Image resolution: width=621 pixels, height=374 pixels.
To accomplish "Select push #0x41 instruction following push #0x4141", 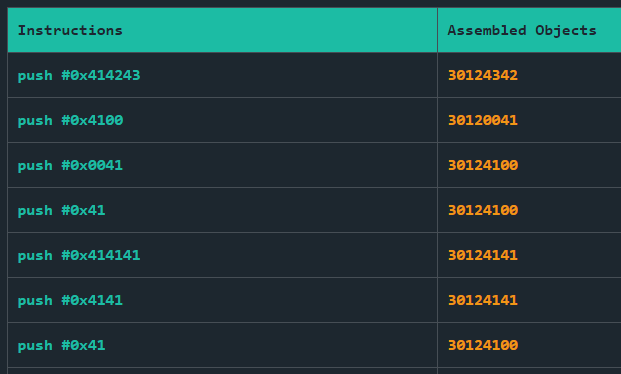I will pos(222,345).
